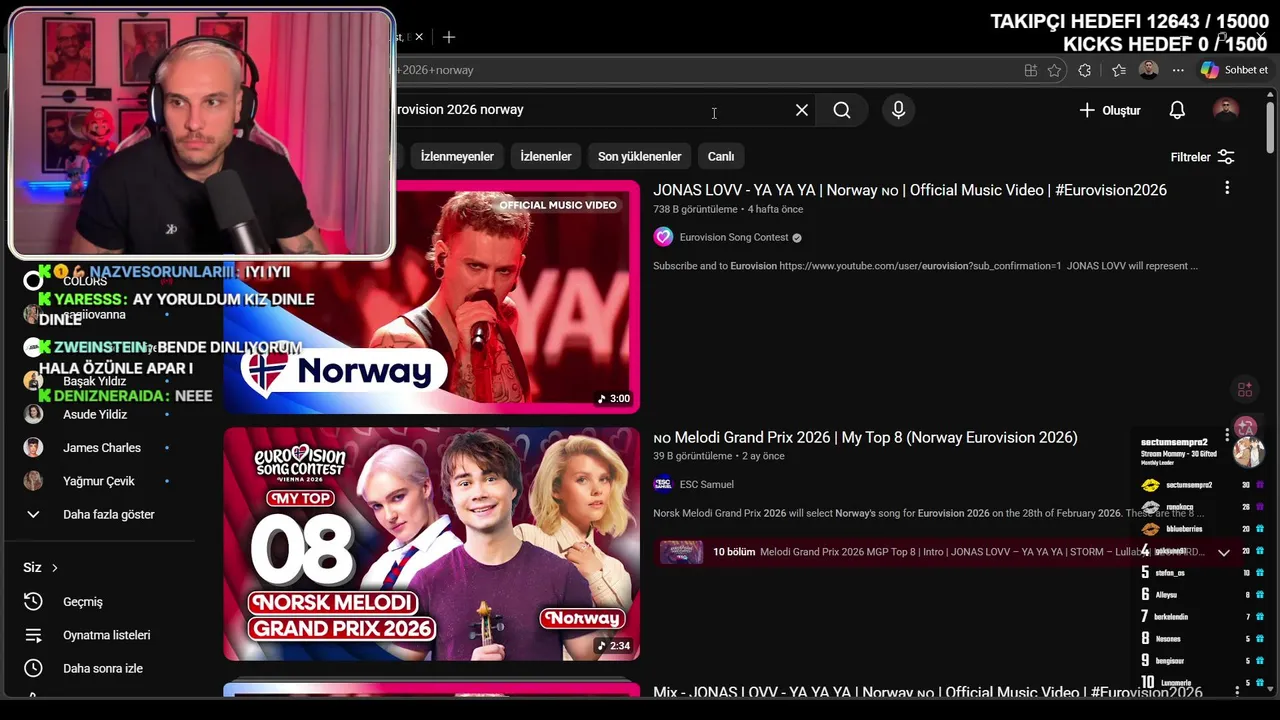
Task: Play the JONAS LOVV Norway thumbnail
Action: pos(431,296)
